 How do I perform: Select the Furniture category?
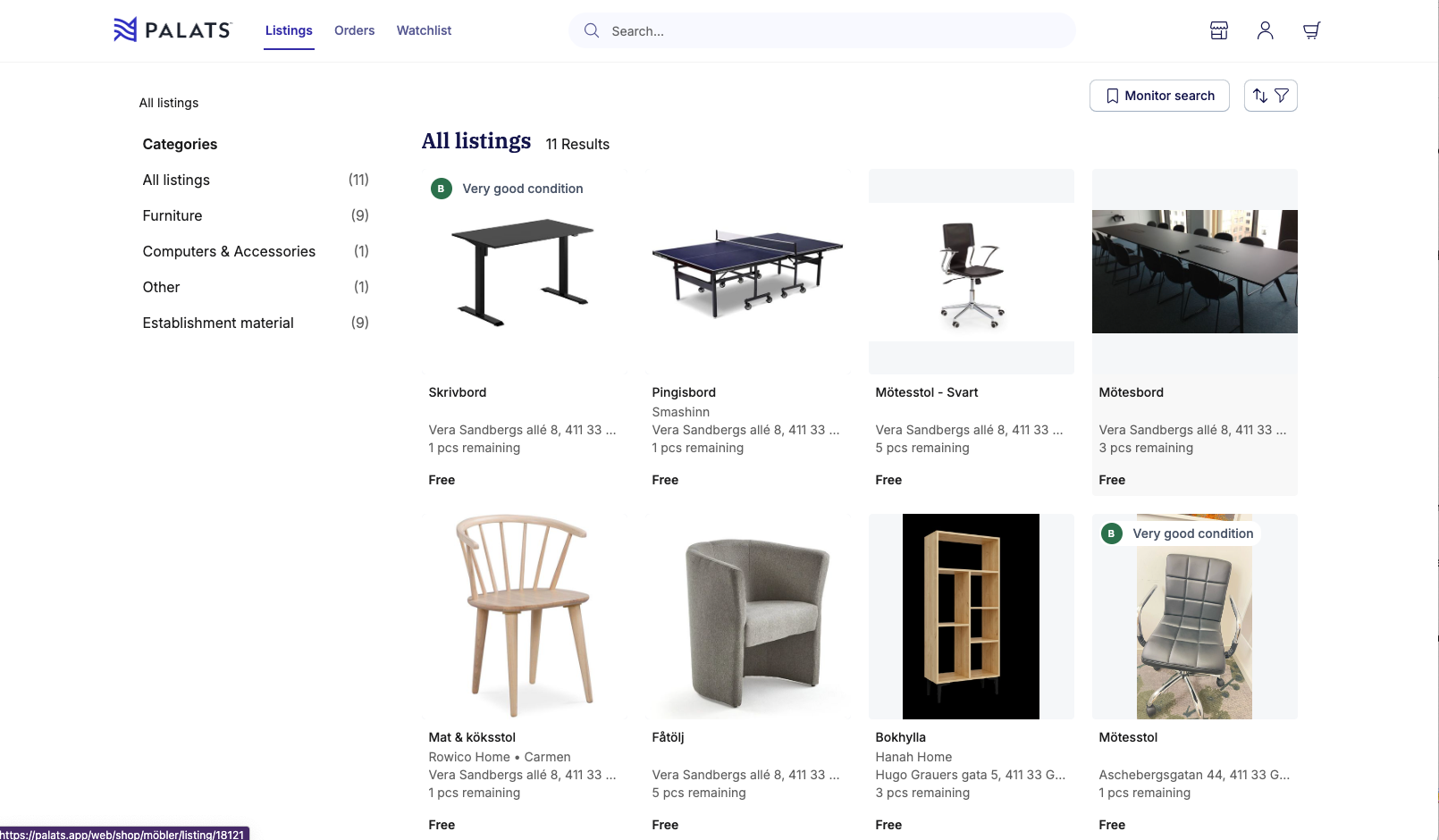[x=173, y=215]
